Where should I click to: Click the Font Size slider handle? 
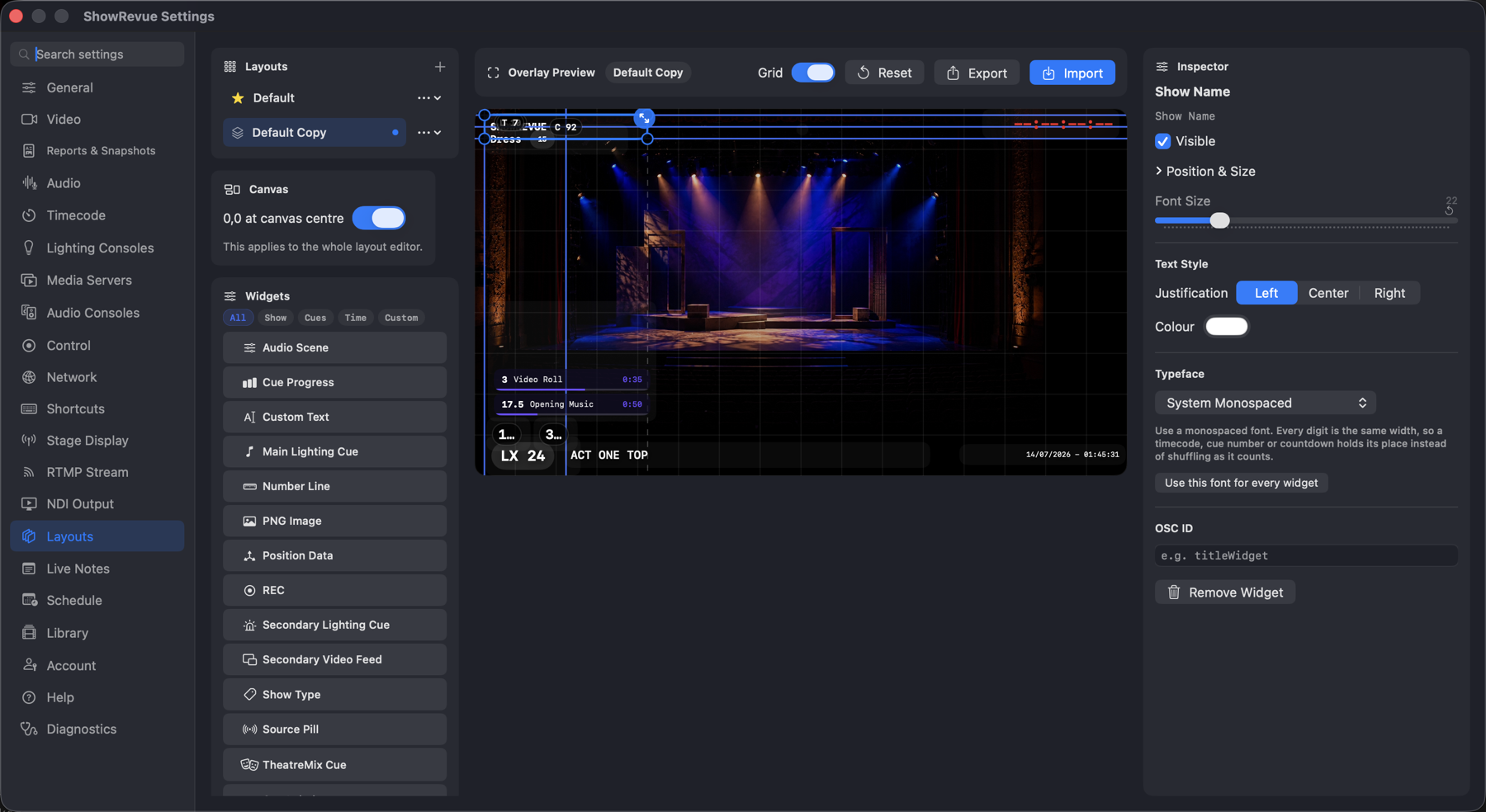(x=1219, y=220)
